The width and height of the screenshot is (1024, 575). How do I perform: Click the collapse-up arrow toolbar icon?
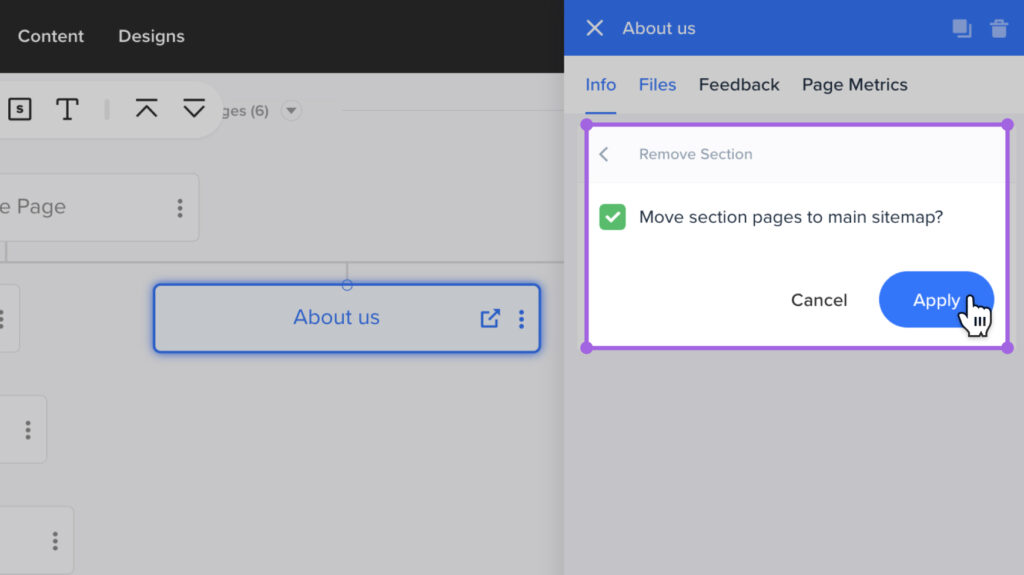tap(146, 109)
